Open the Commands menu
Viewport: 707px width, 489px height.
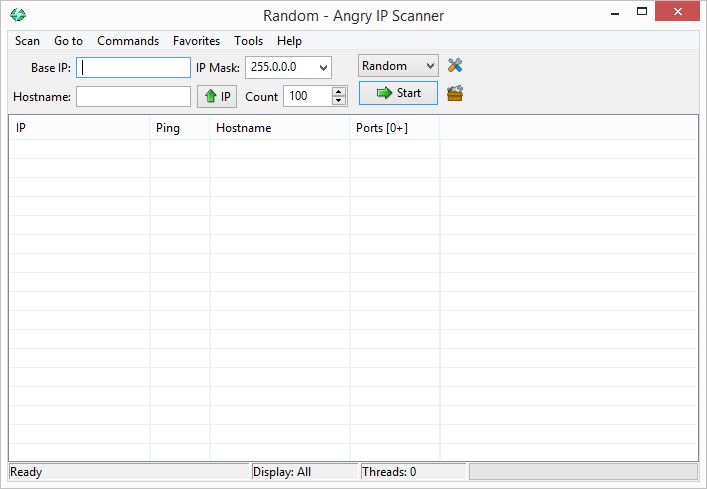[128, 41]
